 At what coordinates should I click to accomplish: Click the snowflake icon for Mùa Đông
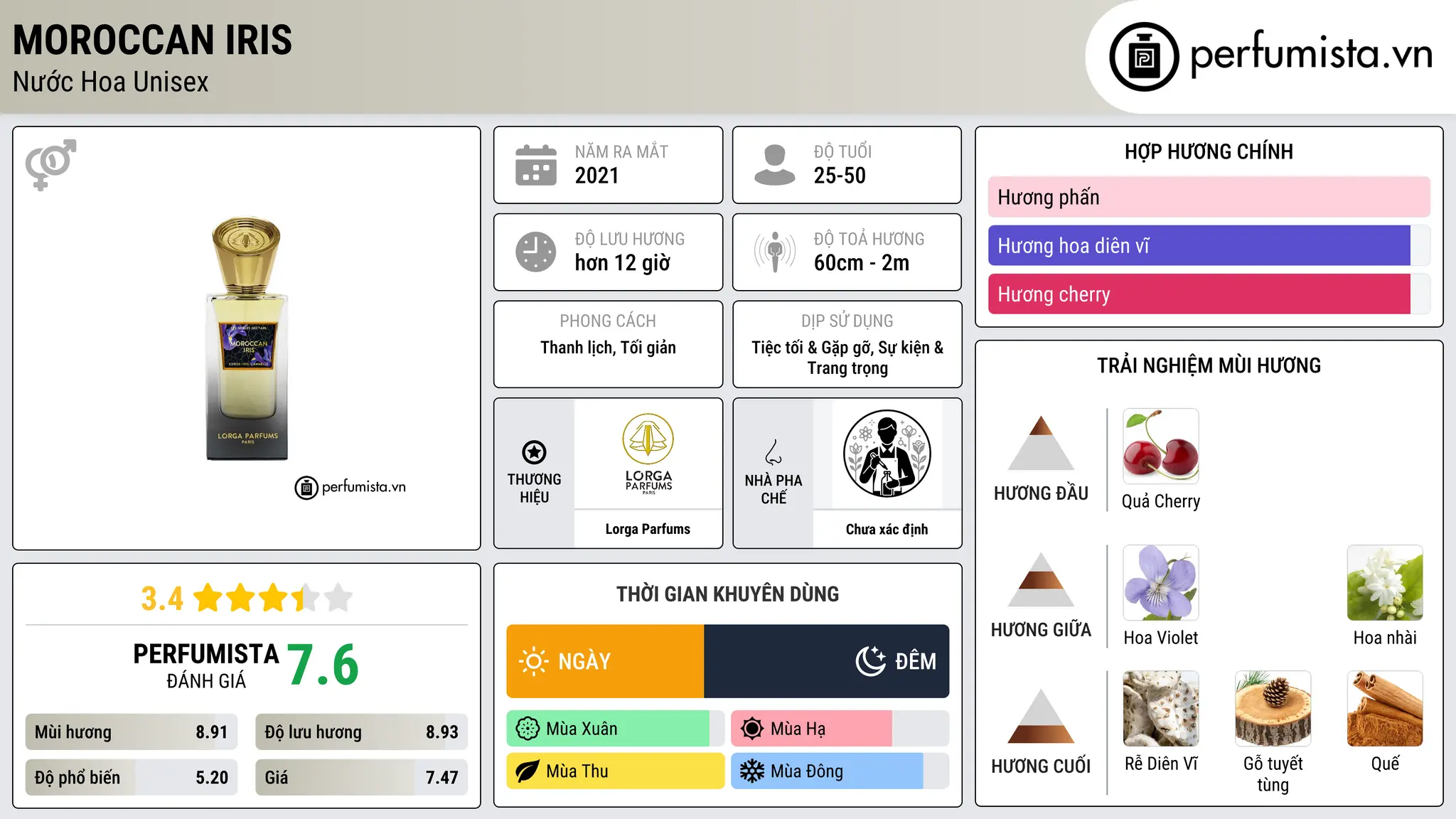pos(752,771)
